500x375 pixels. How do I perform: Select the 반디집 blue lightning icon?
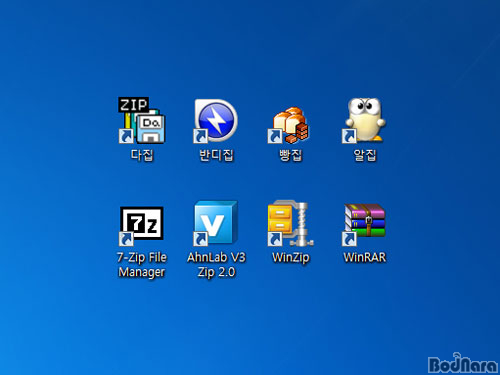tap(216, 121)
